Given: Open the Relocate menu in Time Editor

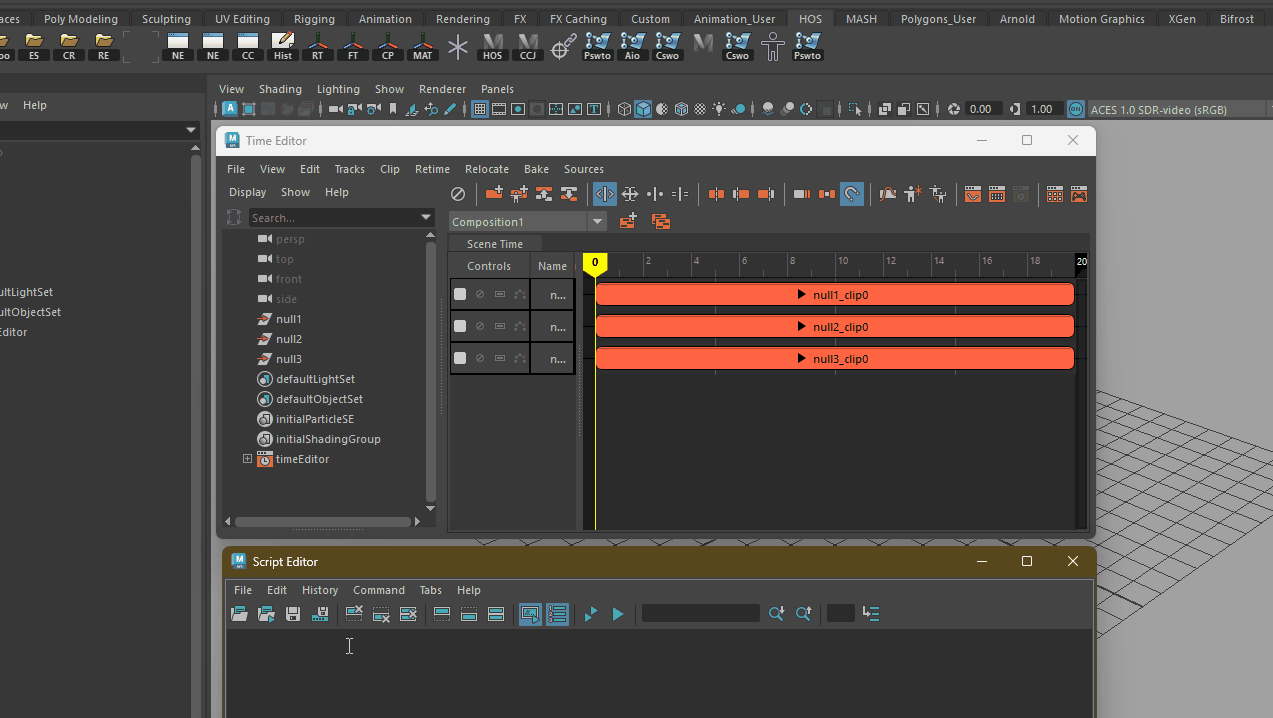Looking at the screenshot, I should [x=486, y=169].
